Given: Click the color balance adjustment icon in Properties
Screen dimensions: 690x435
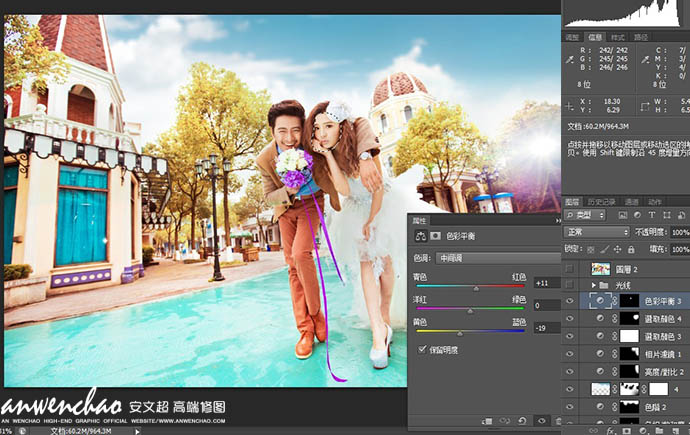Looking at the screenshot, I should 419,236.
